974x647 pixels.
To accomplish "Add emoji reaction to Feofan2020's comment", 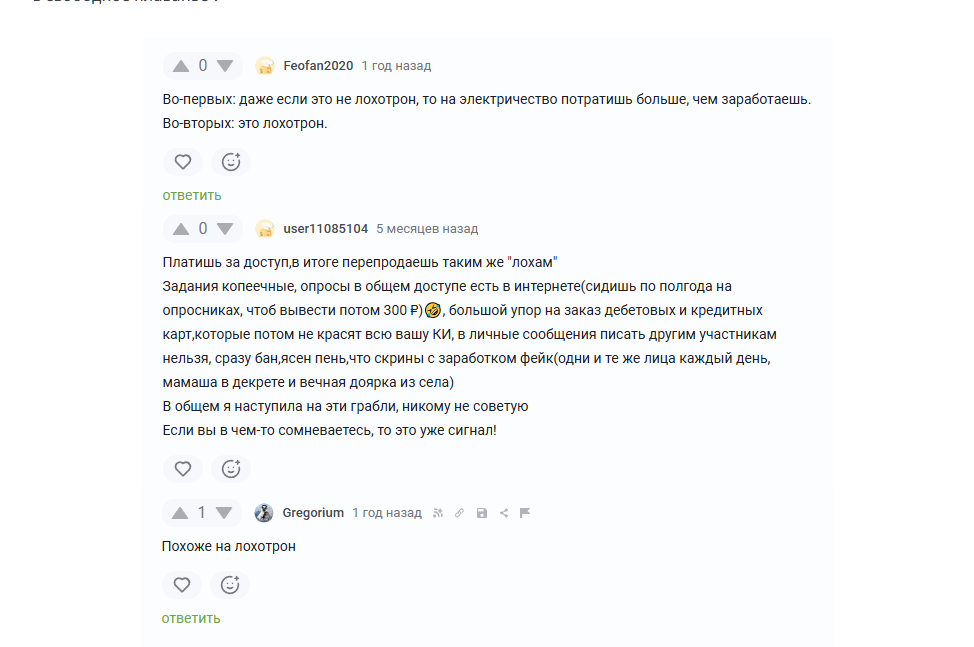I will 231,161.
